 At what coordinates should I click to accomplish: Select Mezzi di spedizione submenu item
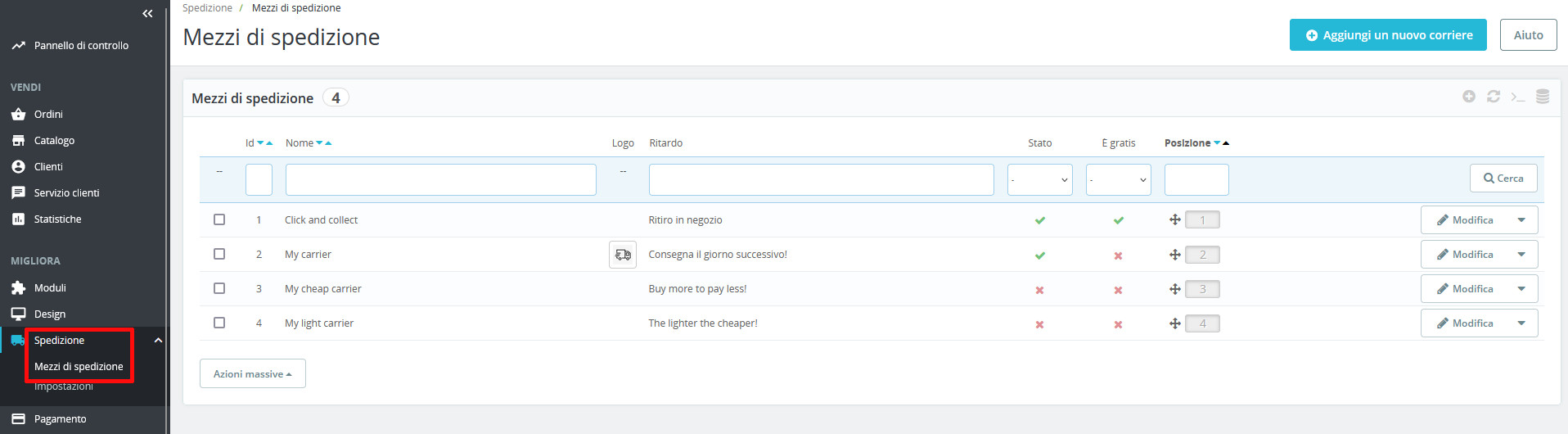pos(79,367)
